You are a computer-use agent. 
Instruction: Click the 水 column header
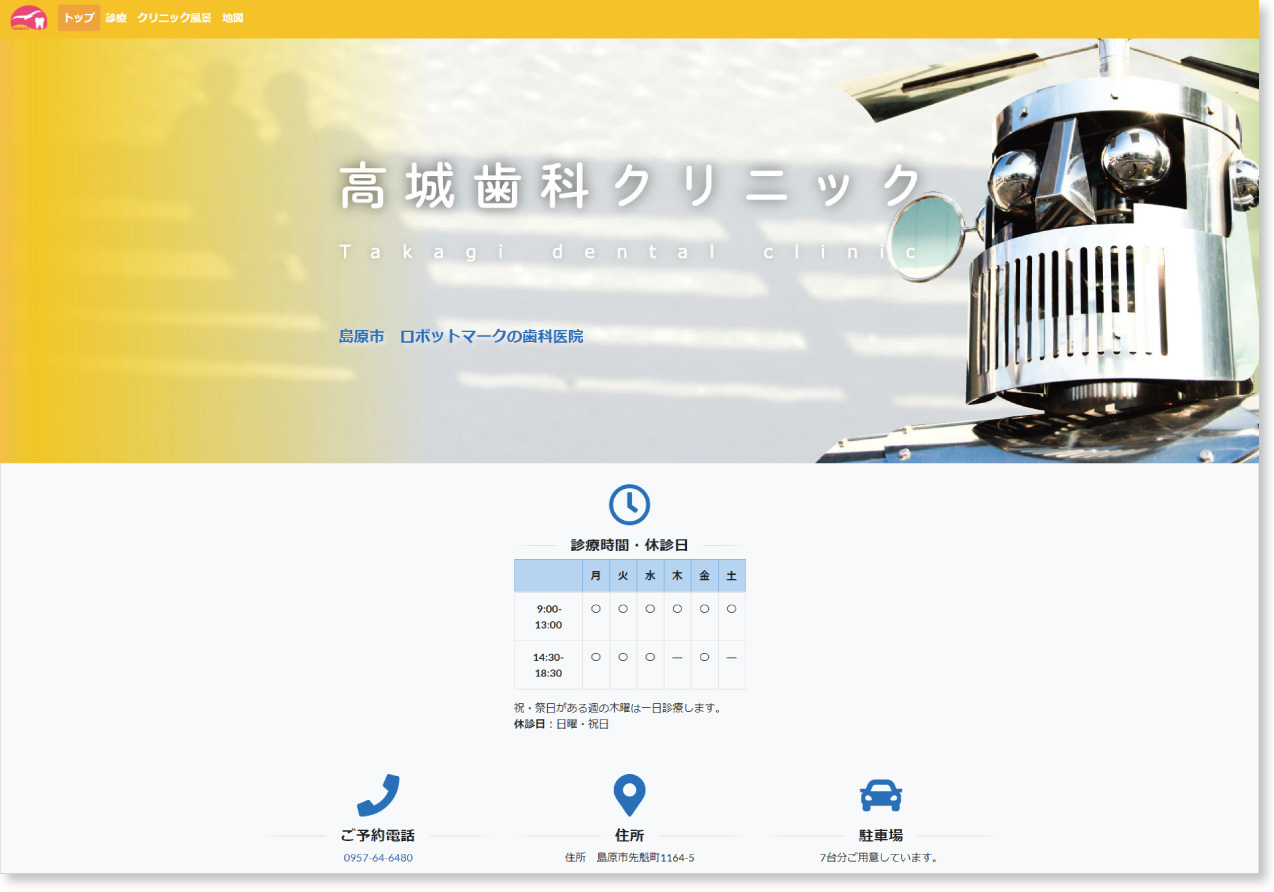tap(650, 576)
